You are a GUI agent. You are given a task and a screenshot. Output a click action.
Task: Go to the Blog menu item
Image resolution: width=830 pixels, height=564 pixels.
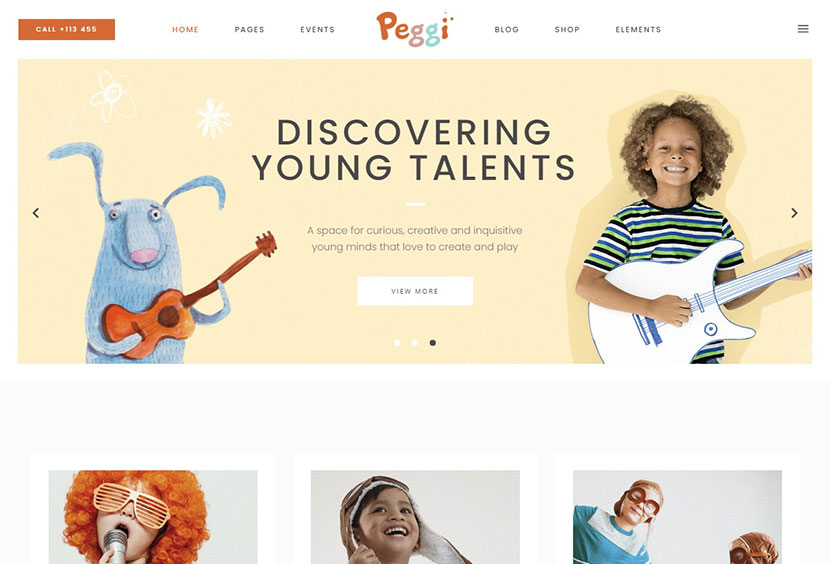click(x=507, y=30)
